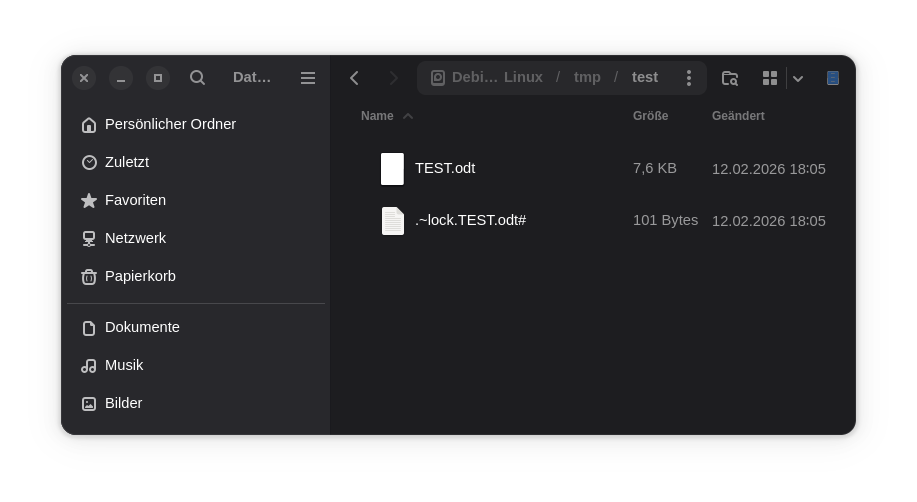Image resolution: width=917 pixels, height=502 pixels.
Task: Open the path bar three-dot menu
Action: pyautogui.click(x=688, y=78)
